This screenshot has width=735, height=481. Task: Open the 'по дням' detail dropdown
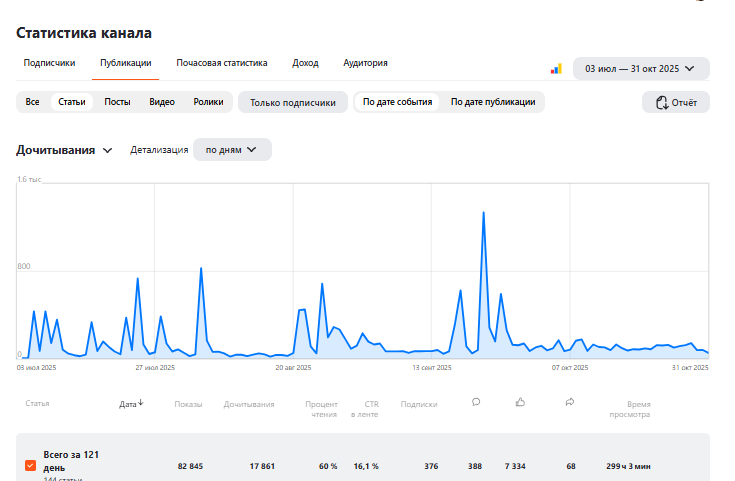[232, 150]
